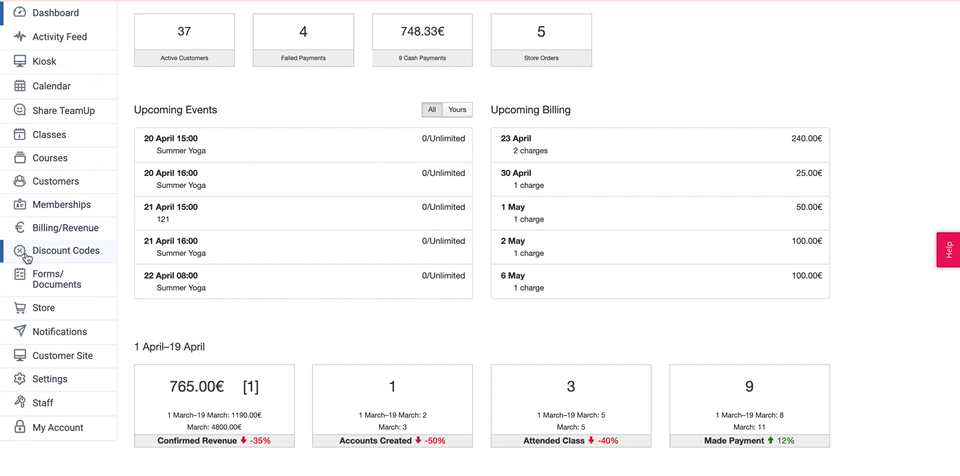Show all upcoming events
960x476 pixels.
tap(432, 110)
